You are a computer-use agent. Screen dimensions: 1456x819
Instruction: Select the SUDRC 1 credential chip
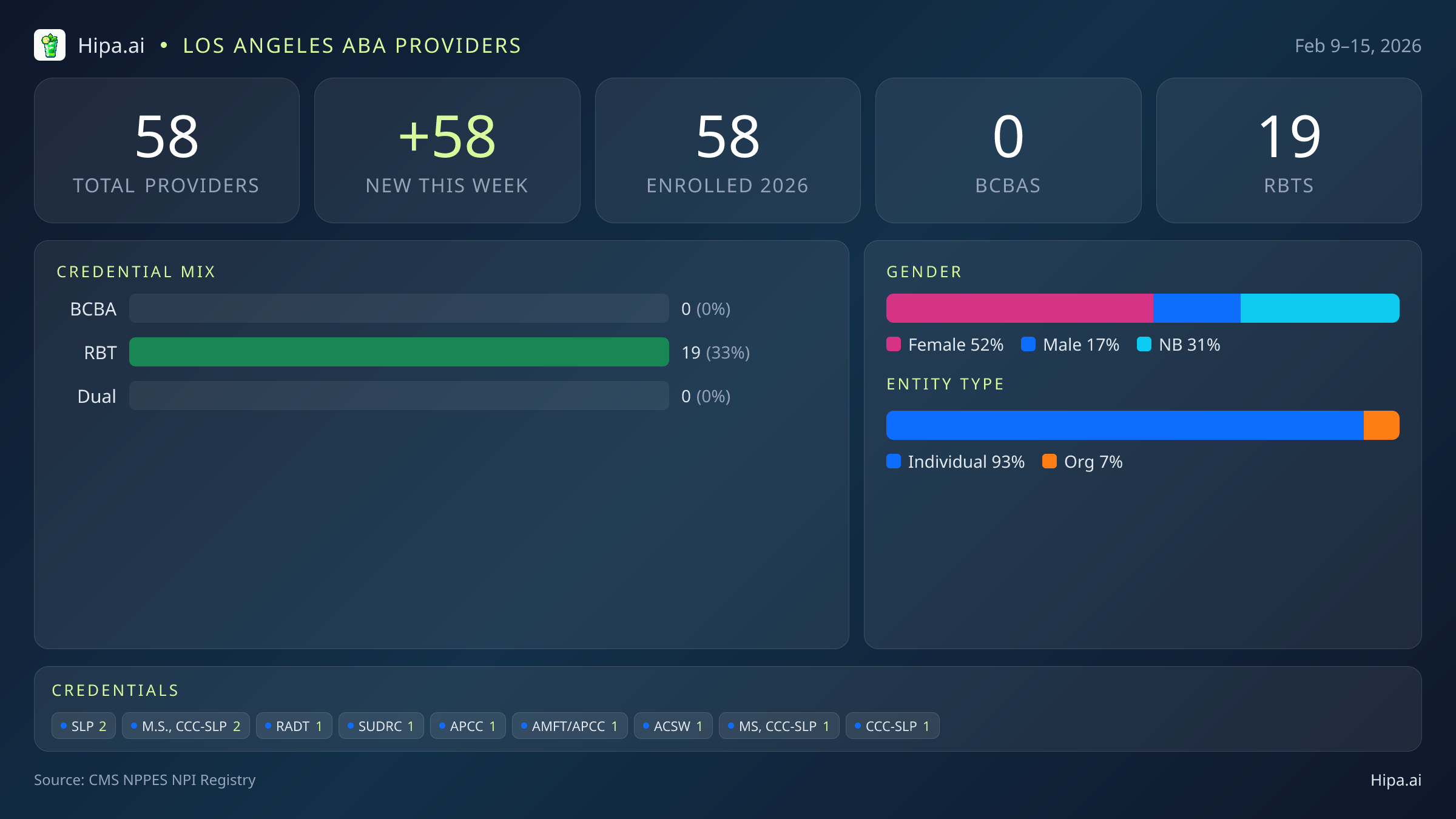click(x=381, y=725)
